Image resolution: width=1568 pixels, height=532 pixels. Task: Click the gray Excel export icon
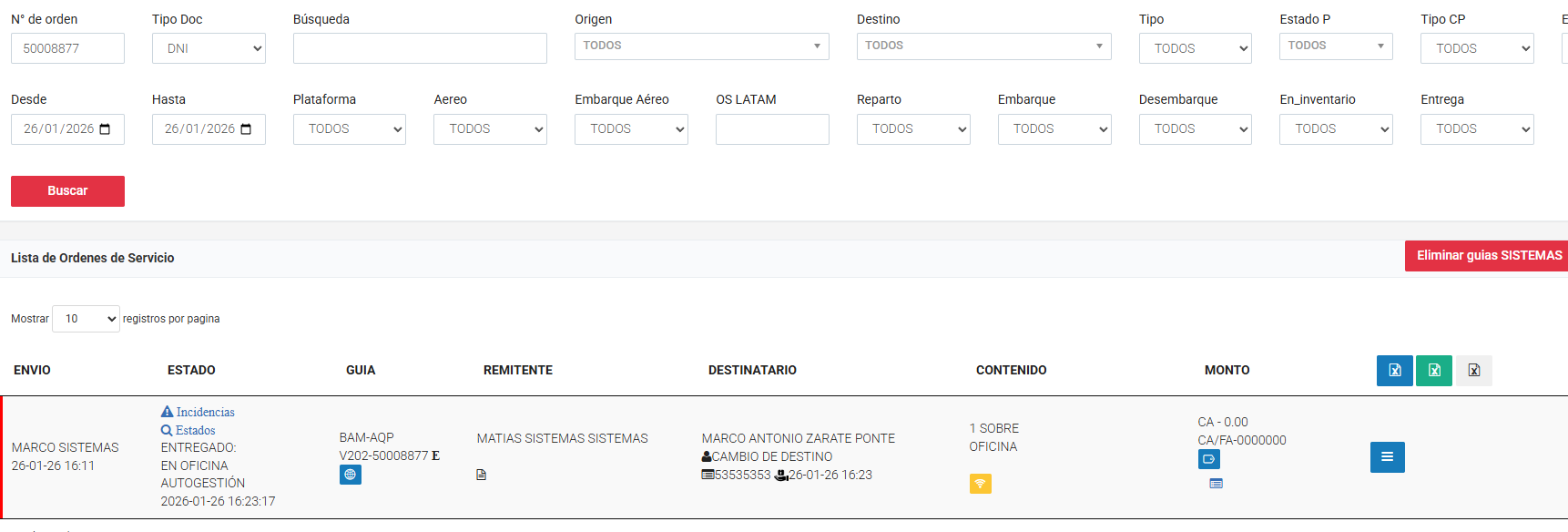click(x=1473, y=370)
